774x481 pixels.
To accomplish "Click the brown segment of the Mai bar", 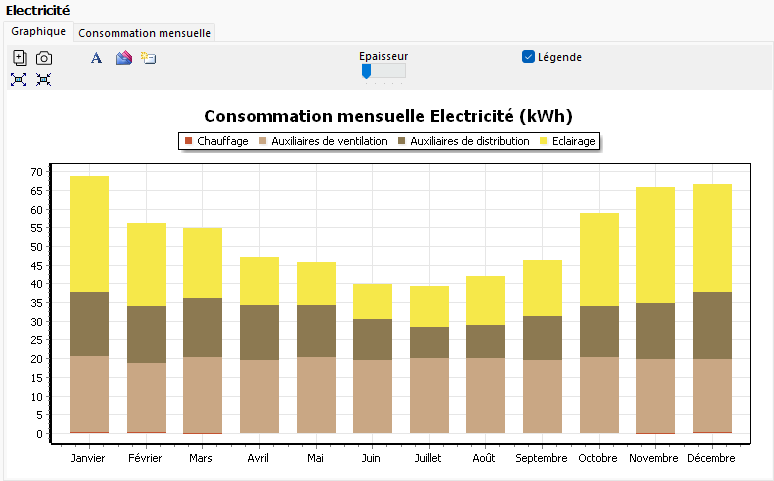I will [316, 331].
